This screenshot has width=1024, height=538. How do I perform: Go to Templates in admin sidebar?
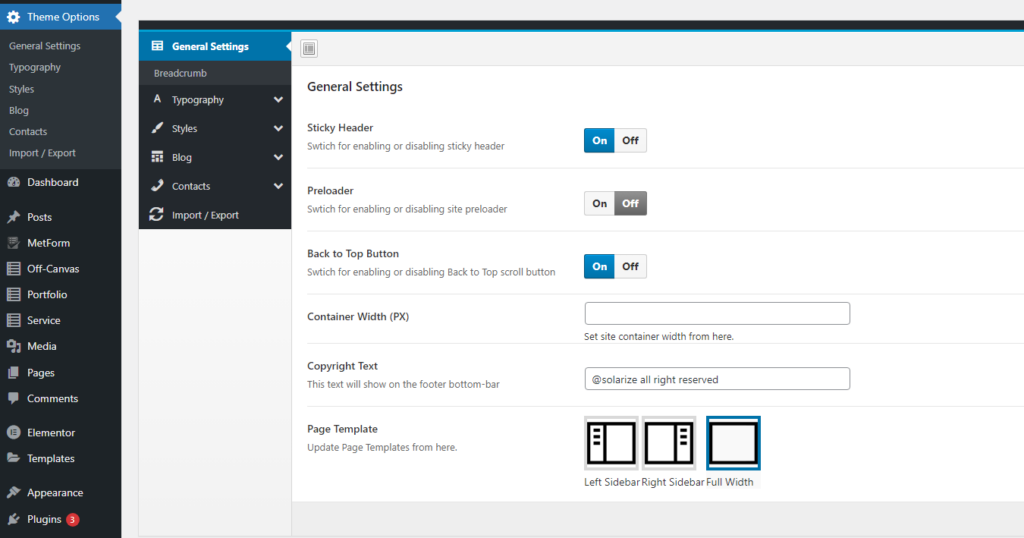50,459
